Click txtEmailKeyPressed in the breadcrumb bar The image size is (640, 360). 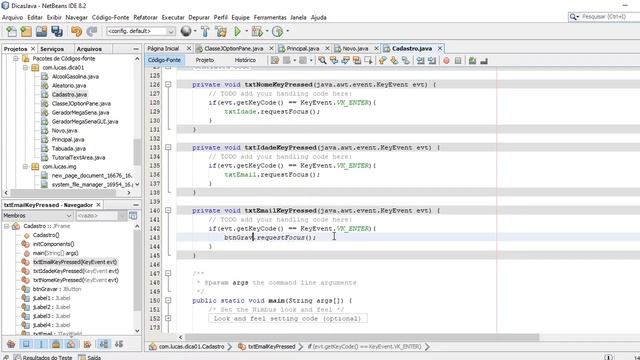(271, 347)
